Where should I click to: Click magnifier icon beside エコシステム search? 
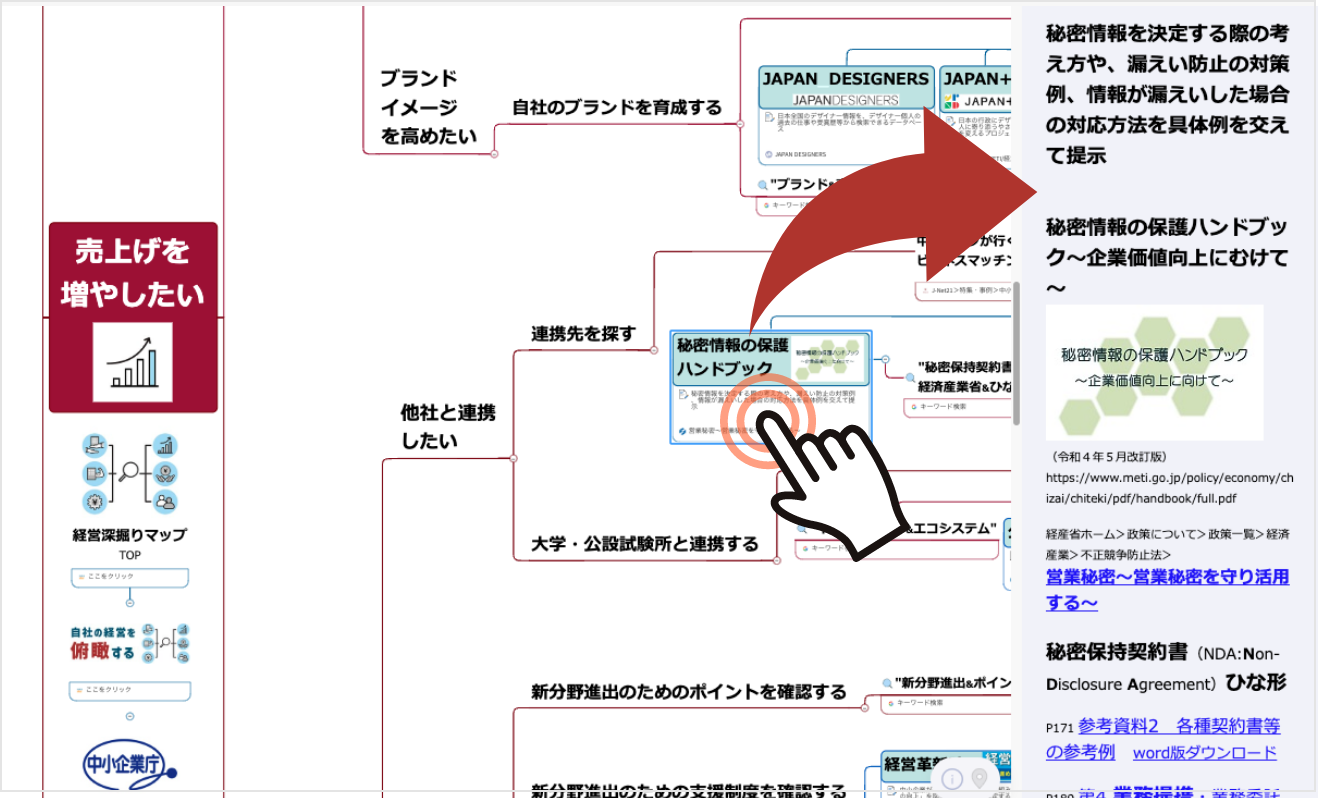(x=802, y=527)
